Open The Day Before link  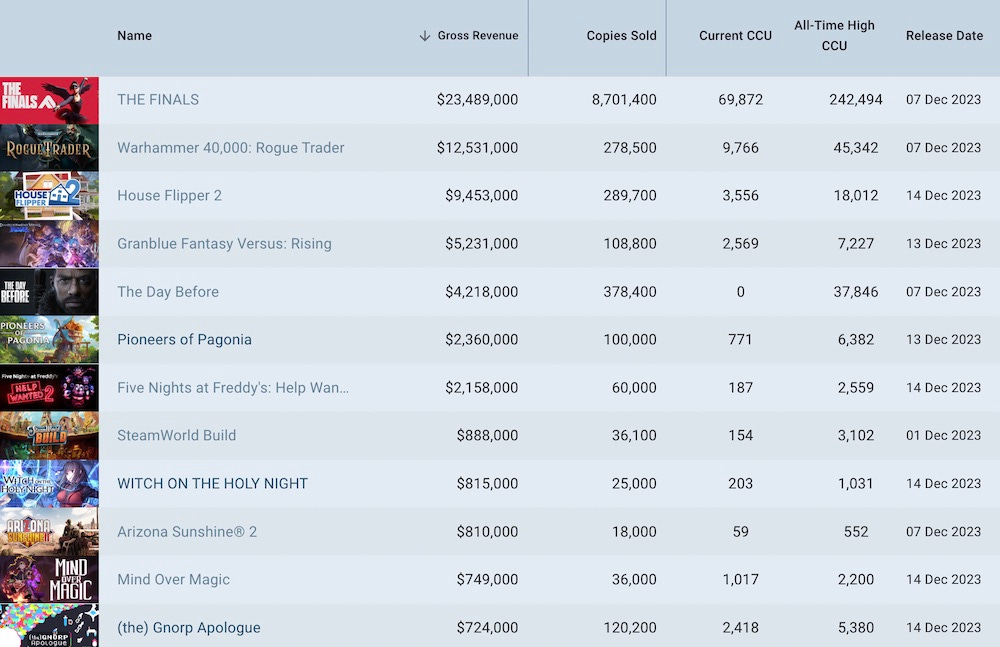[168, 292]
